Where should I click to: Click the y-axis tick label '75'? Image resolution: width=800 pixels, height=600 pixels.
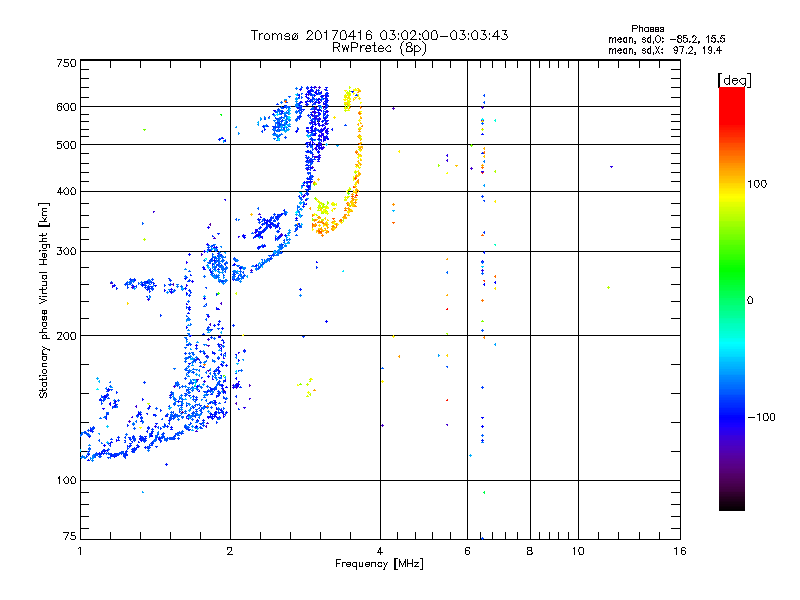tap(70, 536)
